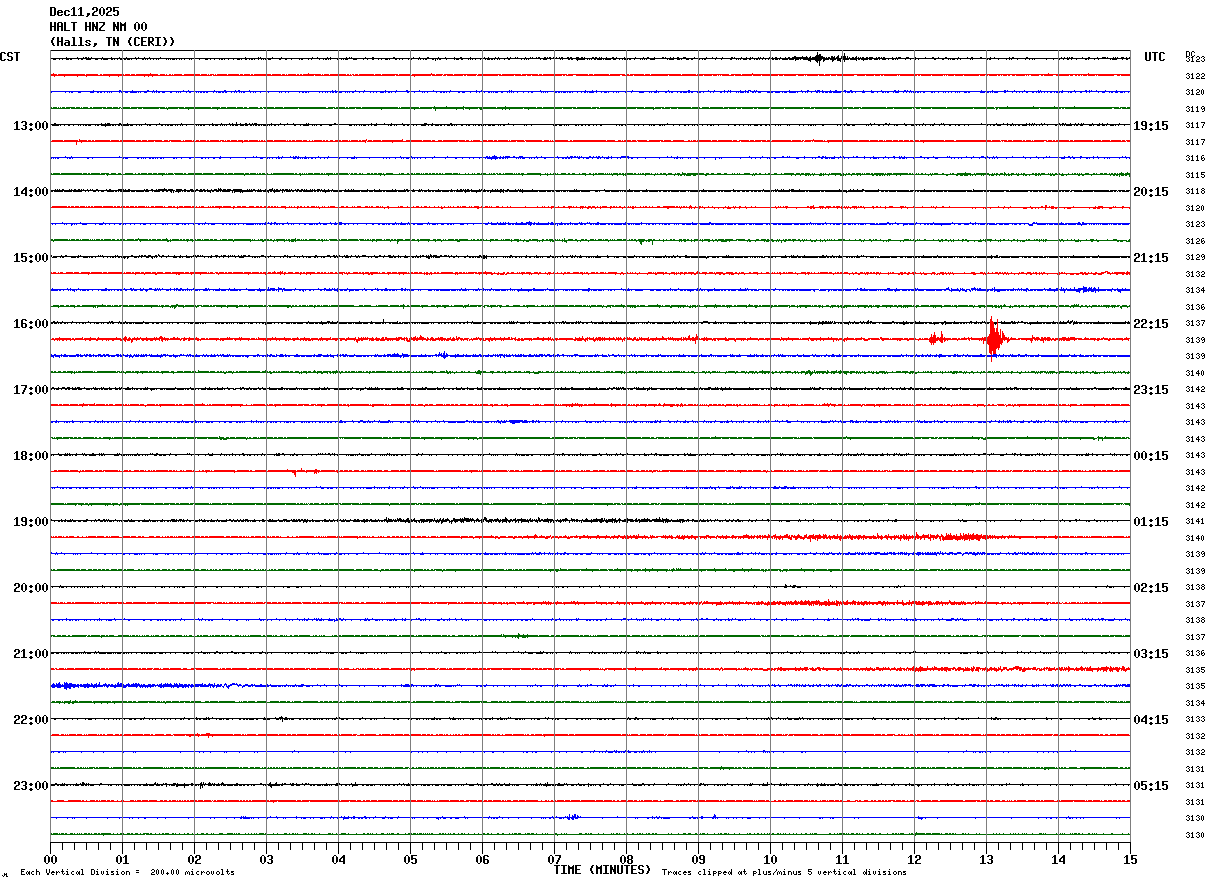This screenshot has width=1210, height=886.
Task: Click the CST timezone label
Action: point(10,57)
